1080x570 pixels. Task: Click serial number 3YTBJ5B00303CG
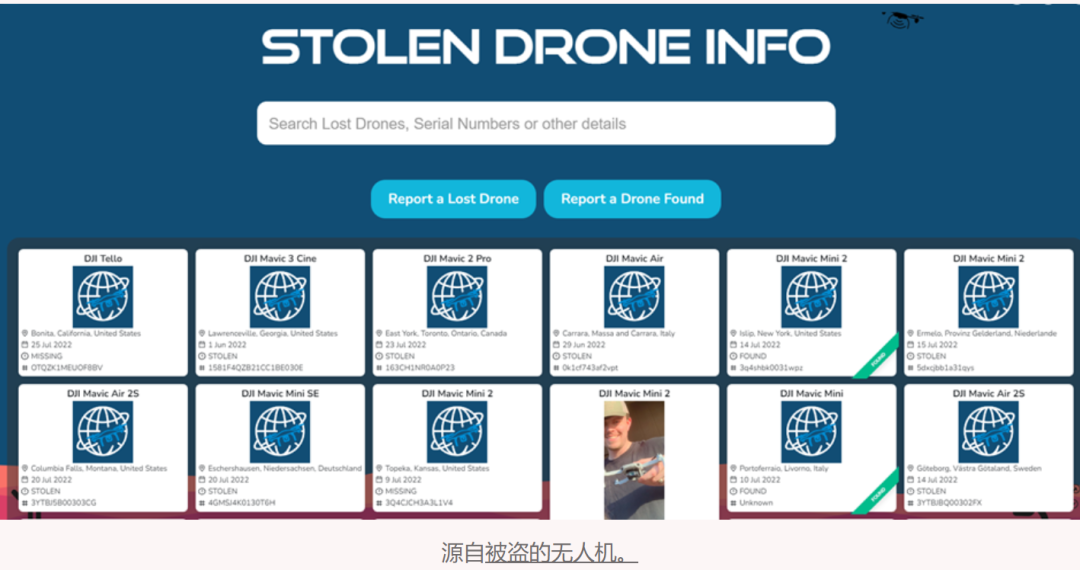coord(63,503)
